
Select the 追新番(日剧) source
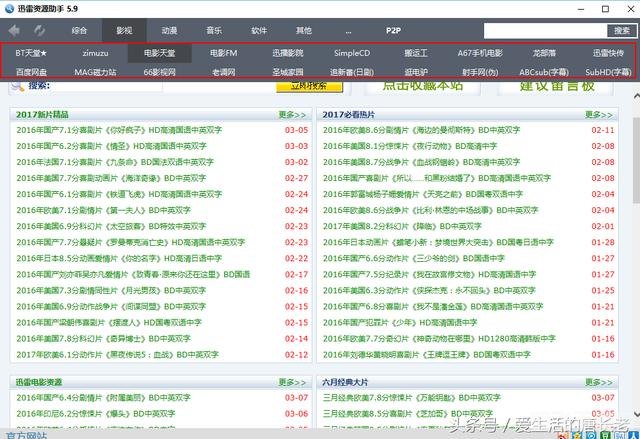click(352, 72)
